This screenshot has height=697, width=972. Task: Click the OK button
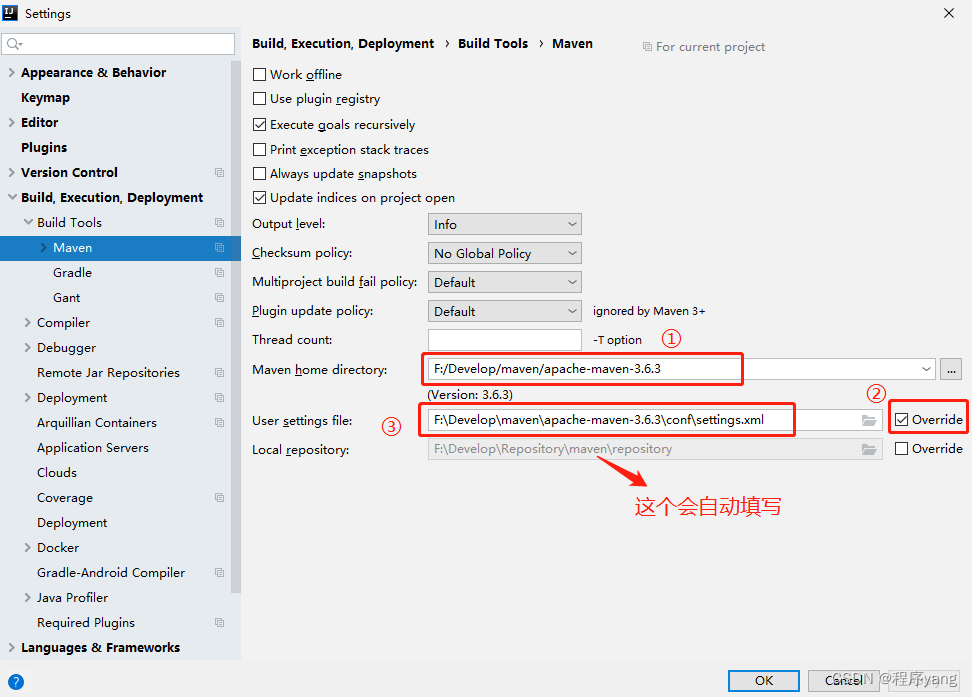coord(763,680)
